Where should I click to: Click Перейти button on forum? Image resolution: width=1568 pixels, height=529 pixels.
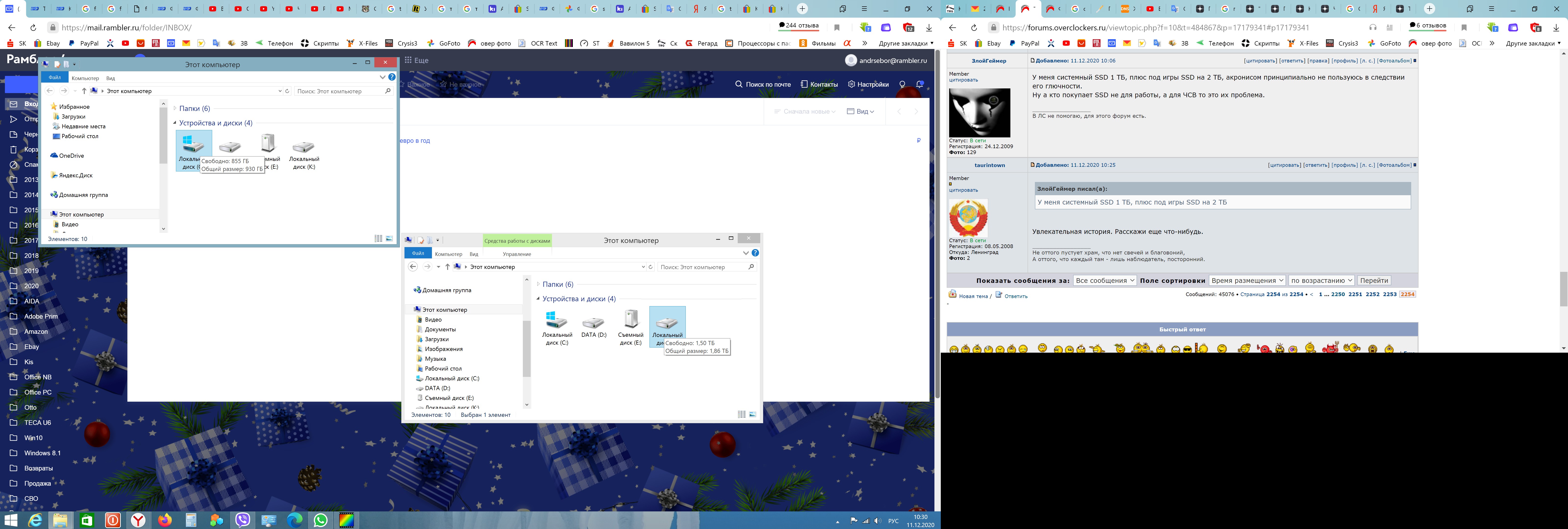1373,281
